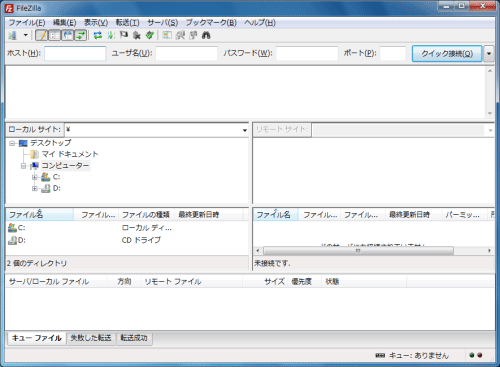Open the 転送(T) menu
This screenshot has height=367, width=500.
tap(127, 23)
